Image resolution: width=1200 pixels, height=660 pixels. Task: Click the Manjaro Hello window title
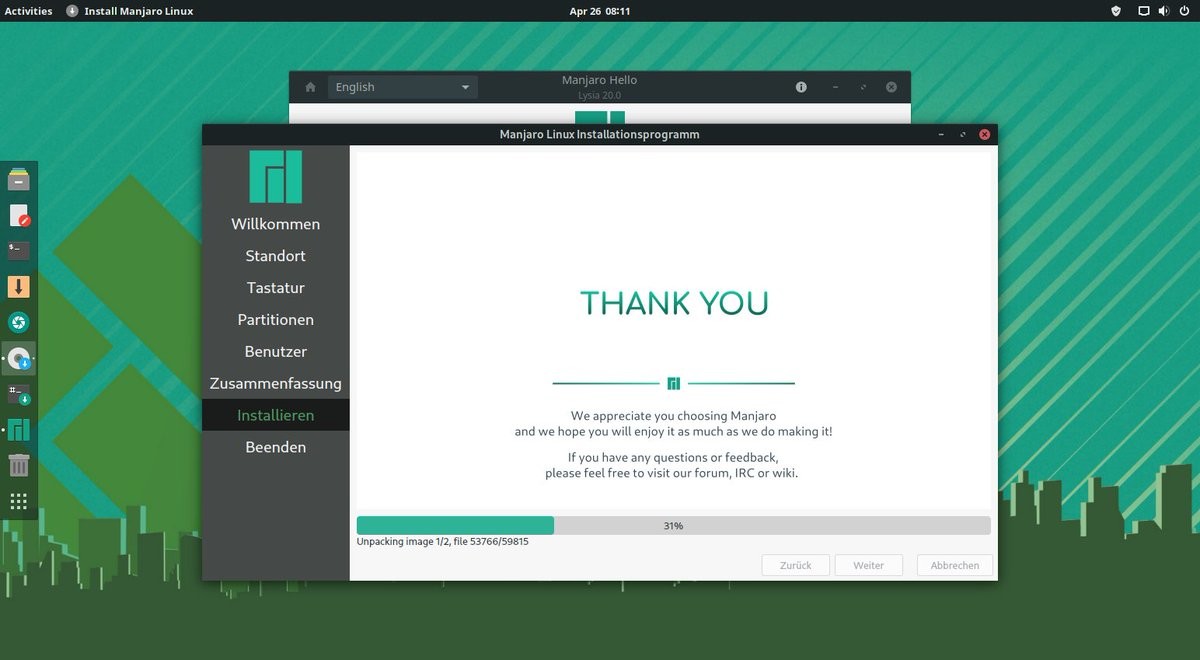(x=599, y=80)
